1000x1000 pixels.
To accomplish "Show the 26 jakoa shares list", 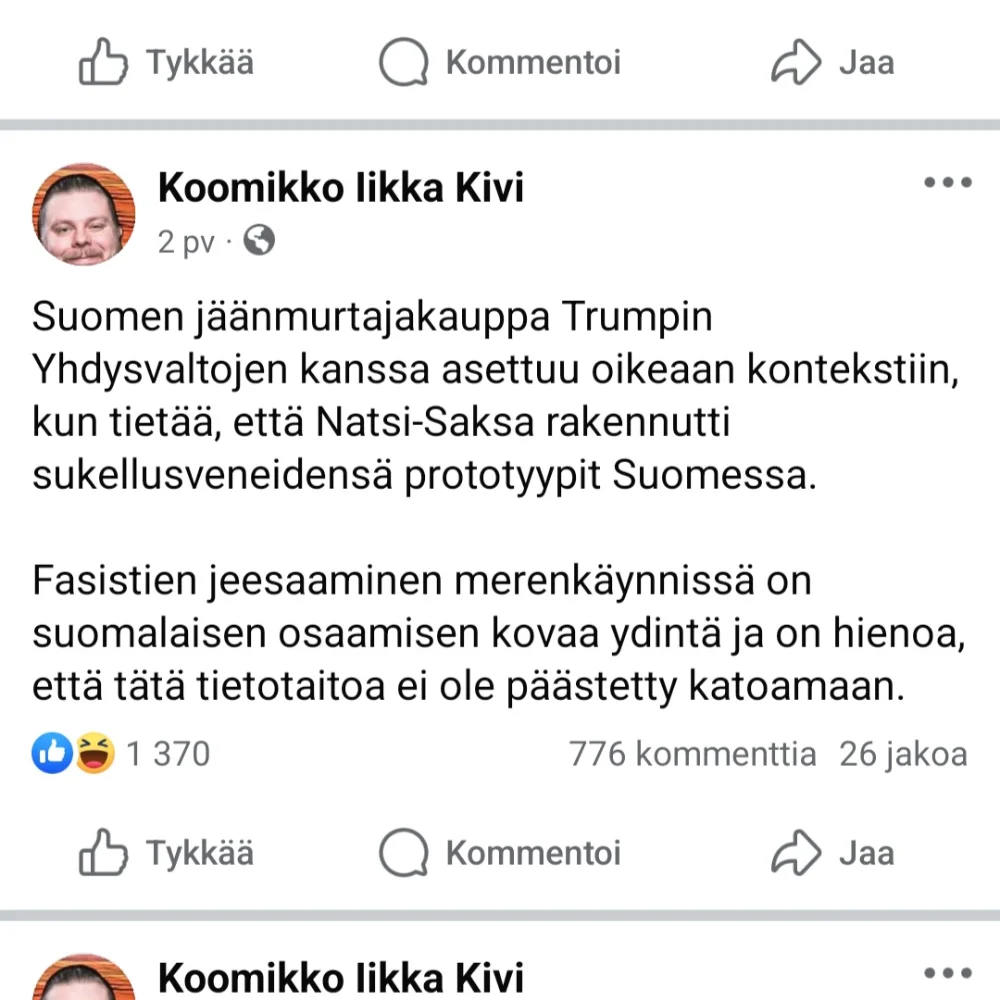I will 903,754.
